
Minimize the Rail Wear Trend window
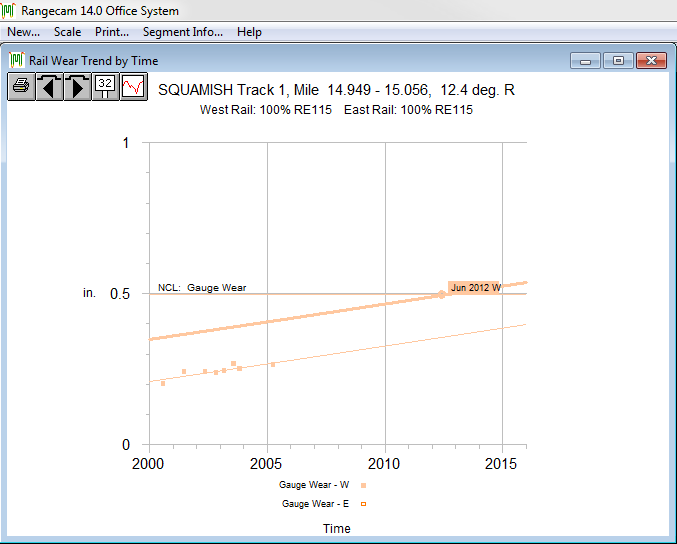(585, 61)
